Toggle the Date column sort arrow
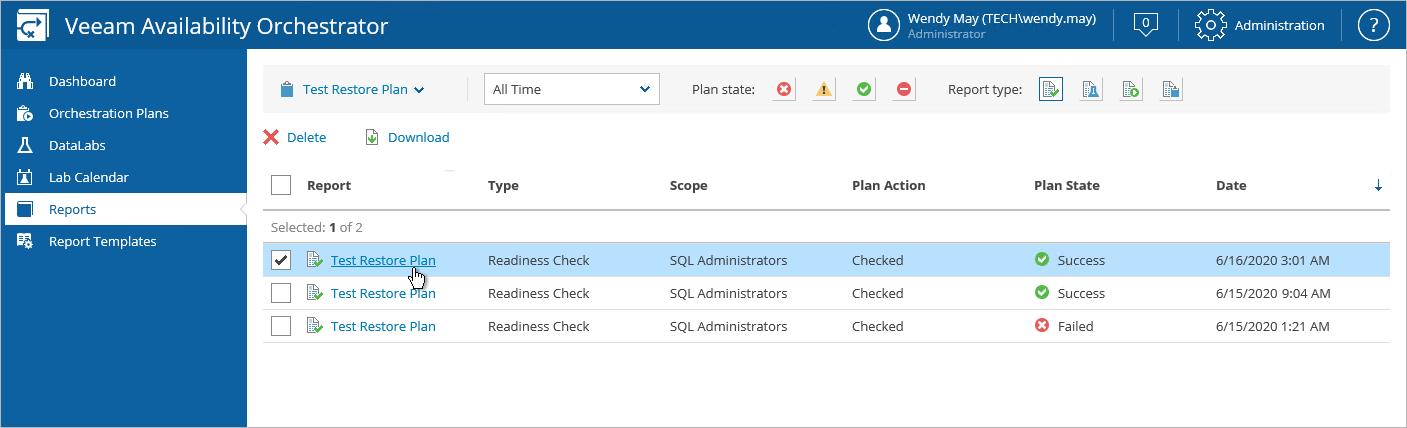 (1378, 185)
